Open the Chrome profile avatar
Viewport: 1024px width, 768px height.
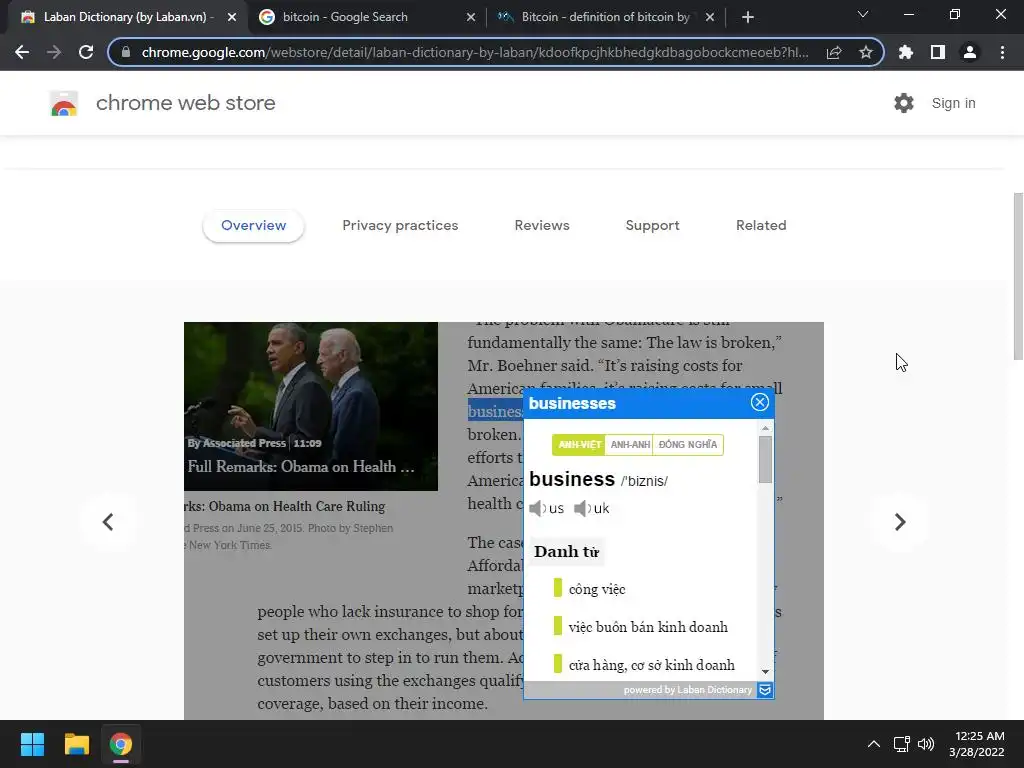click(x=970, y=52)
